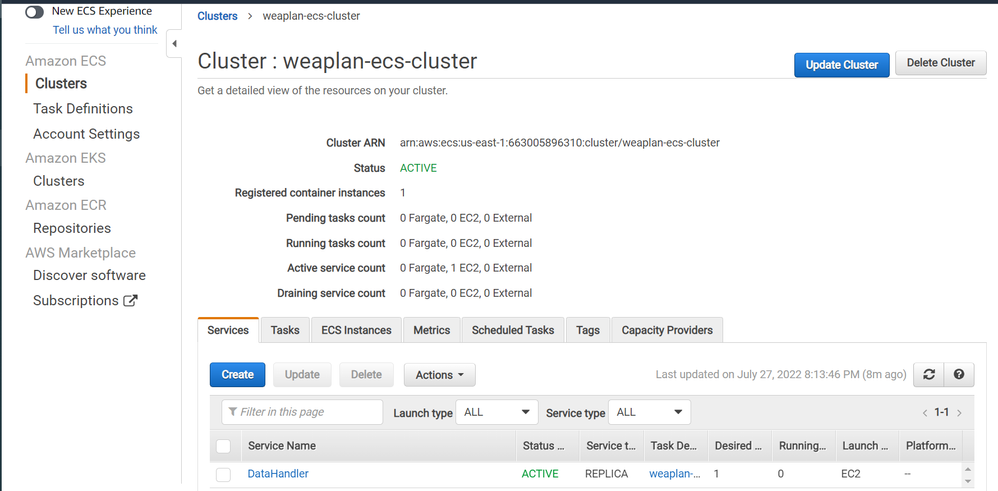Screen dimensions: 998x491
Task: Switch to the Tags tab
Action: [x=587, y=330]
